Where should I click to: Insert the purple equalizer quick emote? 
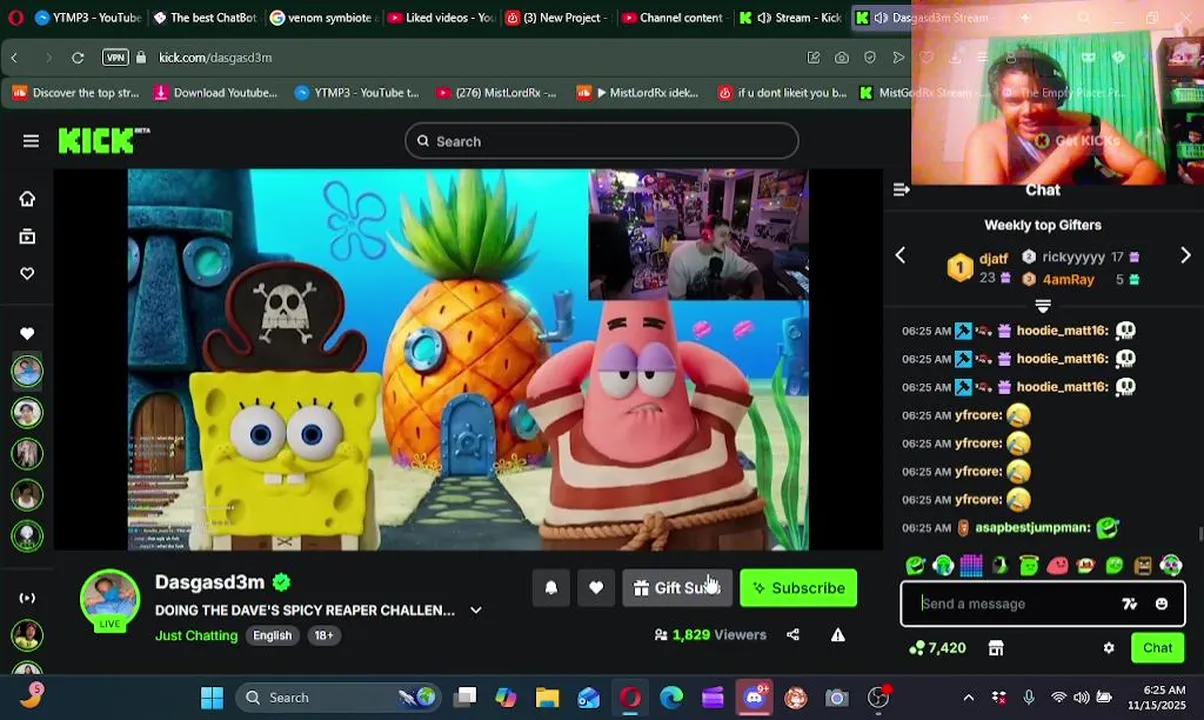click(971, 566)
